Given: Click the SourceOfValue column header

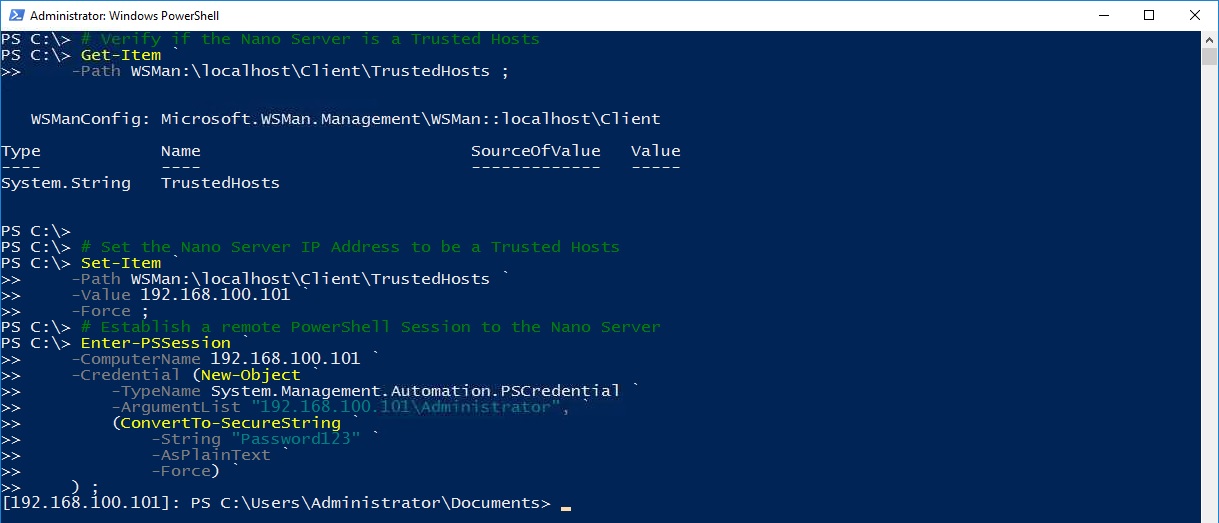Looking at the screenshot, I should (536, 151).
